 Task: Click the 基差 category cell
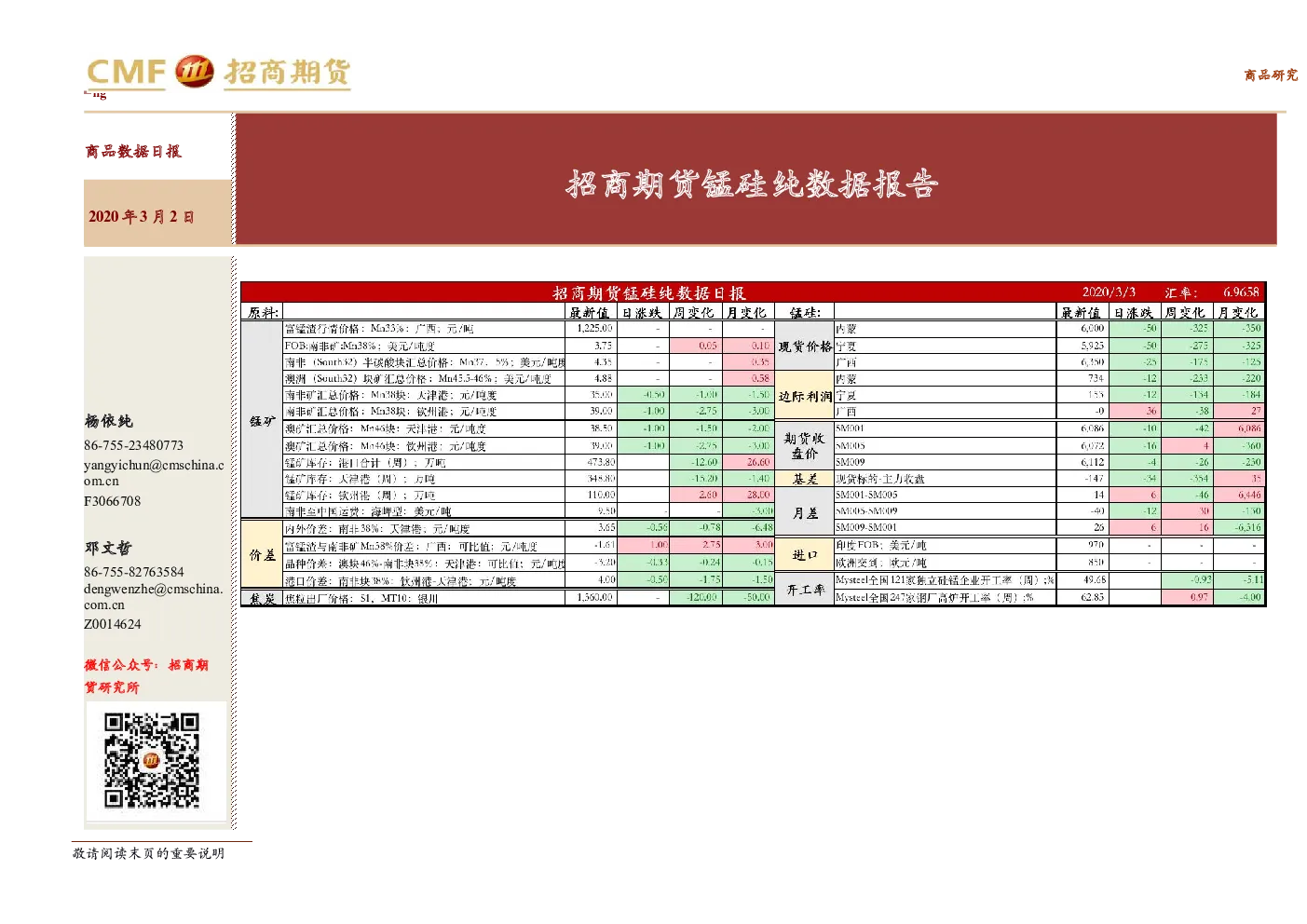(x=805, y=479)
